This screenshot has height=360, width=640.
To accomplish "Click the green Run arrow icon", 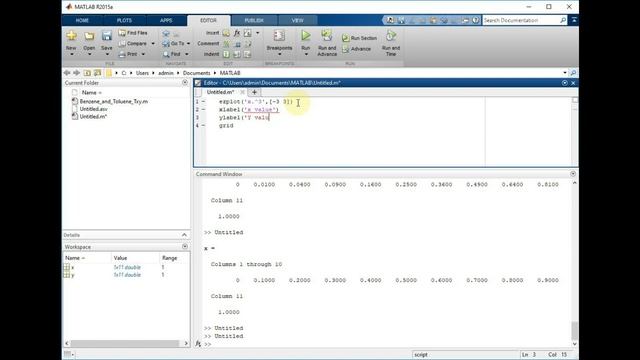I will [x=306, y=36].
